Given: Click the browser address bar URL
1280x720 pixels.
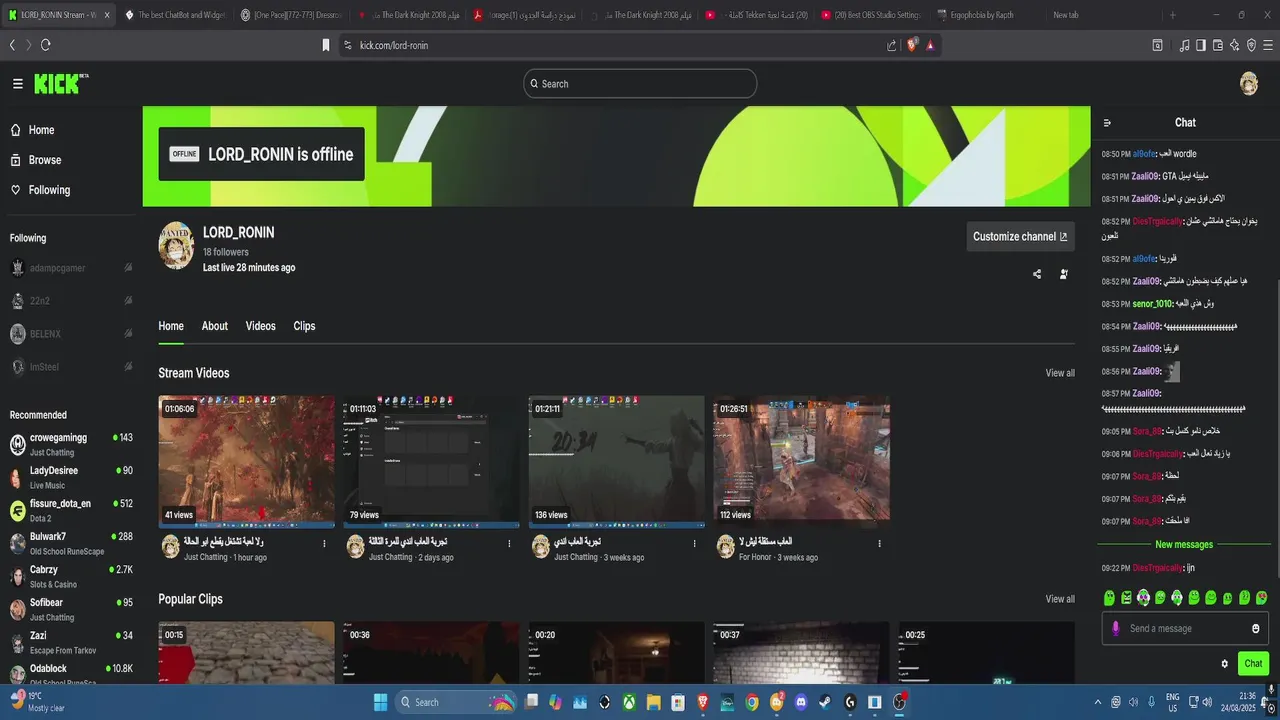Looking at the screenshot, I should tap(394, 45).
